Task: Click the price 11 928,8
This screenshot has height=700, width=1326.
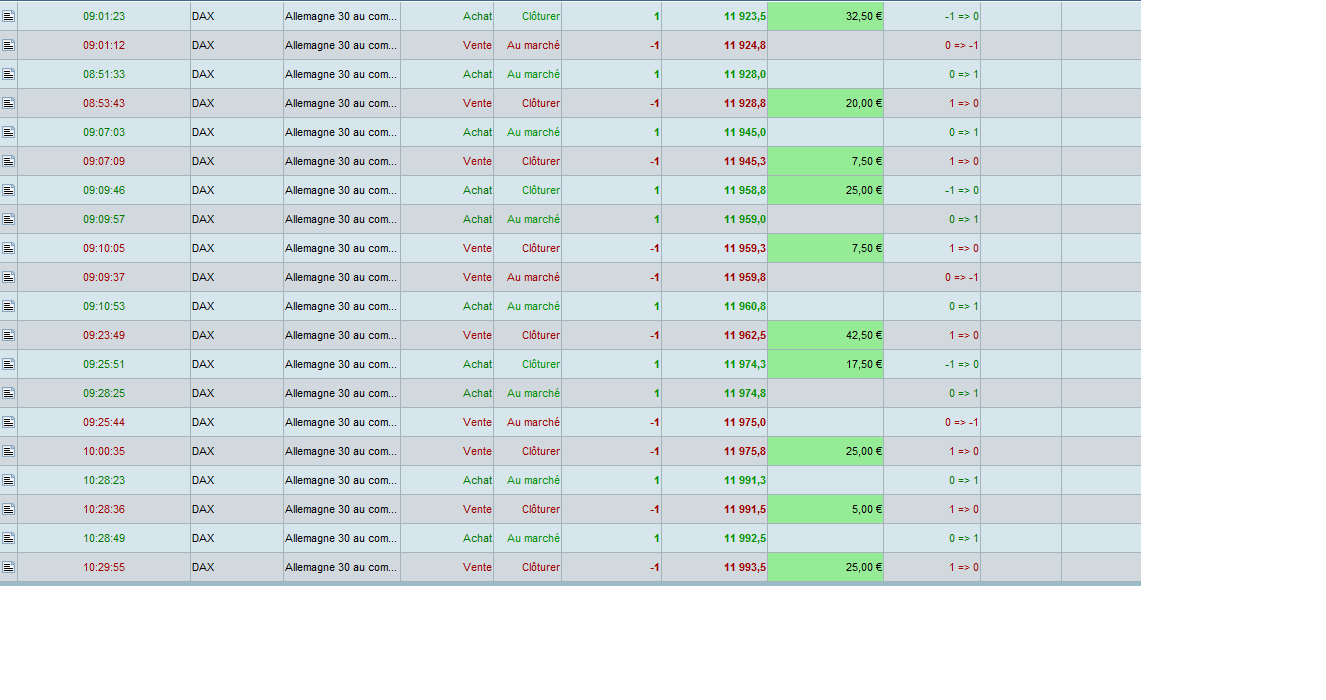Action: [745, 103]
